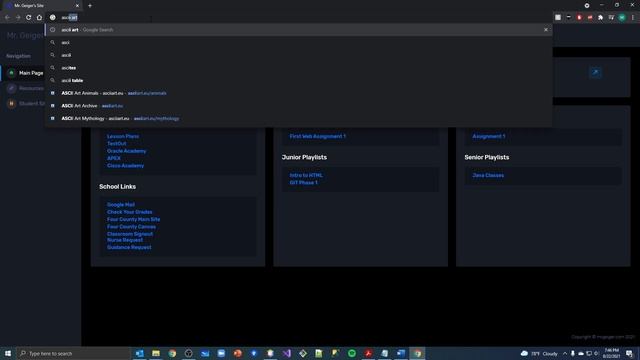Select the 'ascii' search suggestion

(299, 55)
